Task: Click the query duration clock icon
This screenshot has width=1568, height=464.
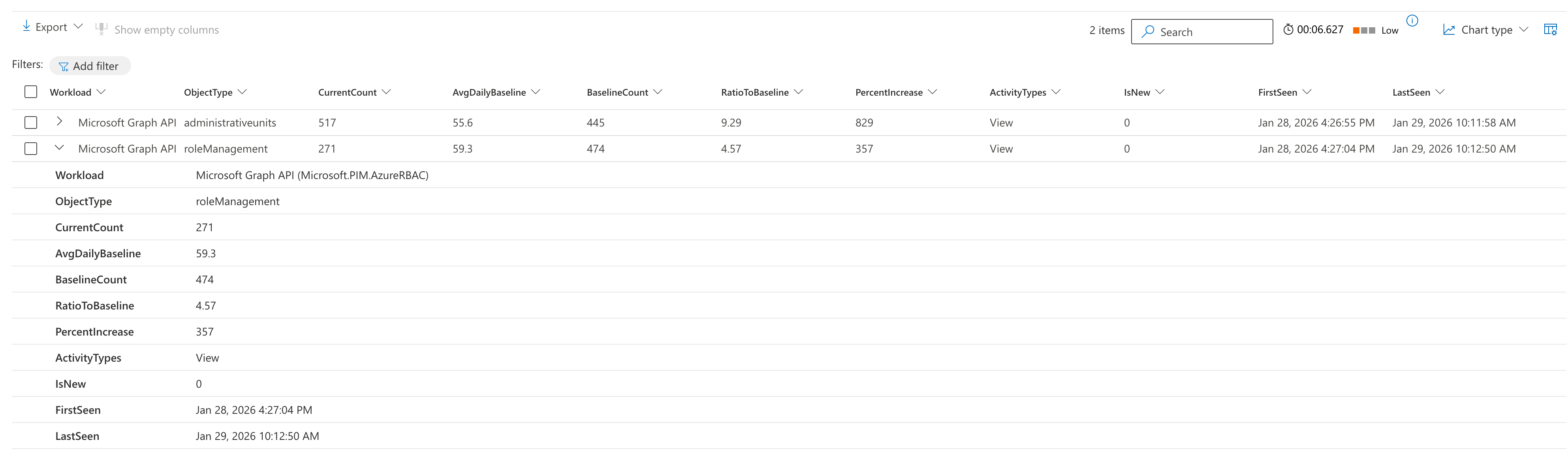Action: [x=1288, y=30]
